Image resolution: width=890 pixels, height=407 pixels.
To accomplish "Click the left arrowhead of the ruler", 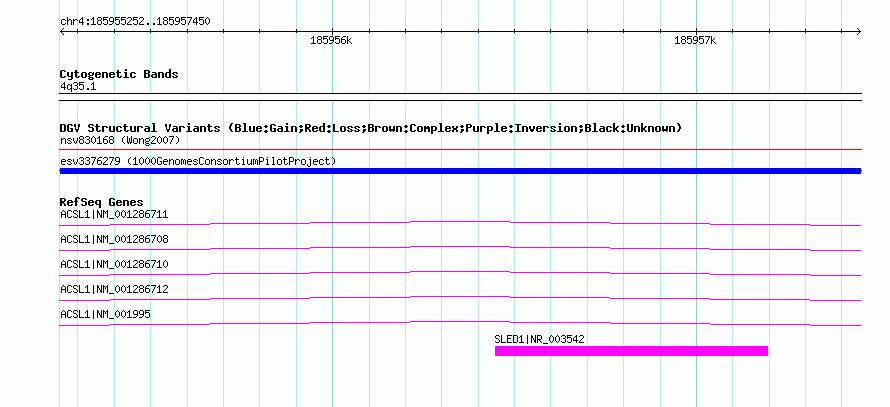I will tap(62, 32).
